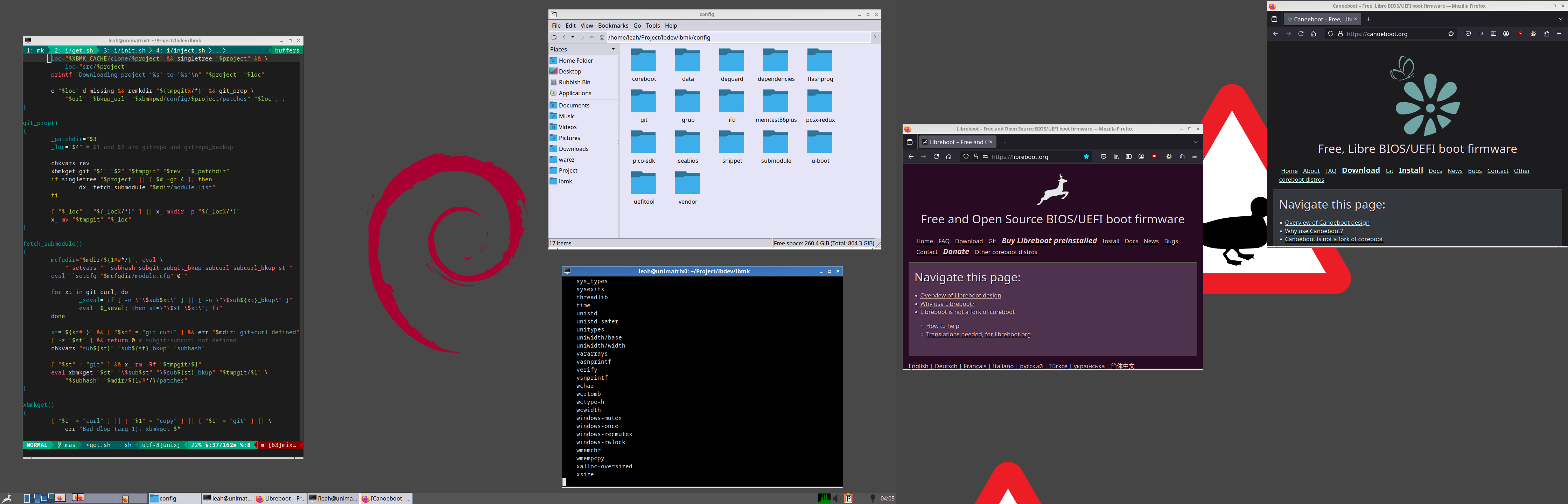
Task: Open the vendor folder icon
Action: [688, 188]
